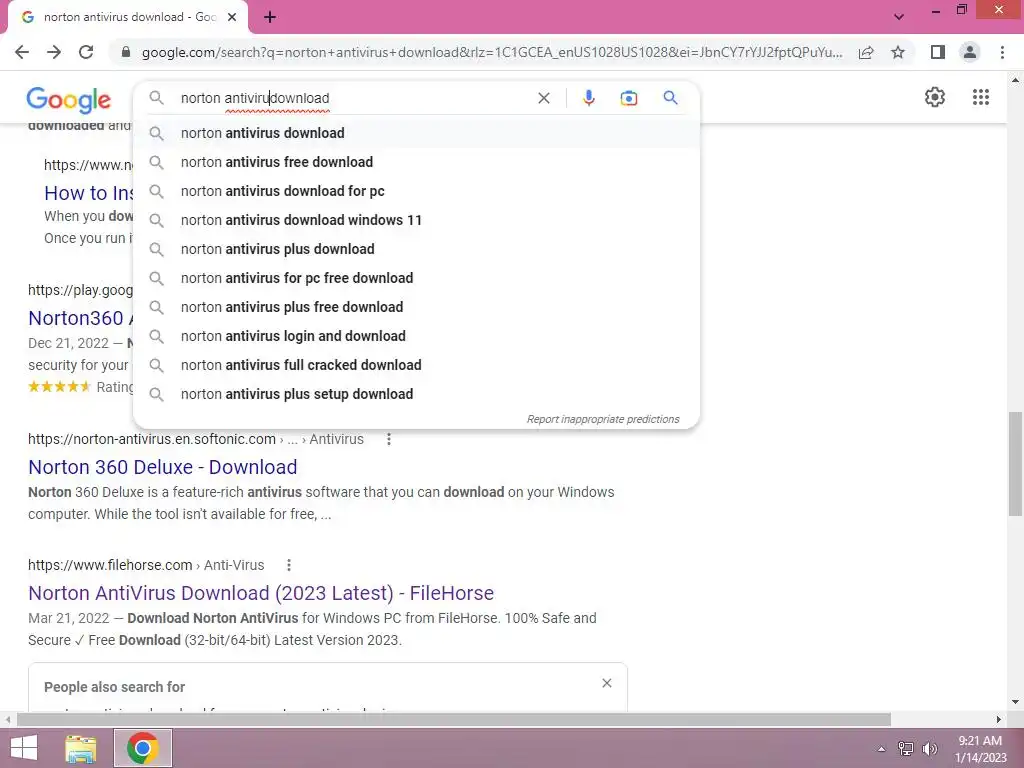Open Chrome side panel

(x=938, y=52)
